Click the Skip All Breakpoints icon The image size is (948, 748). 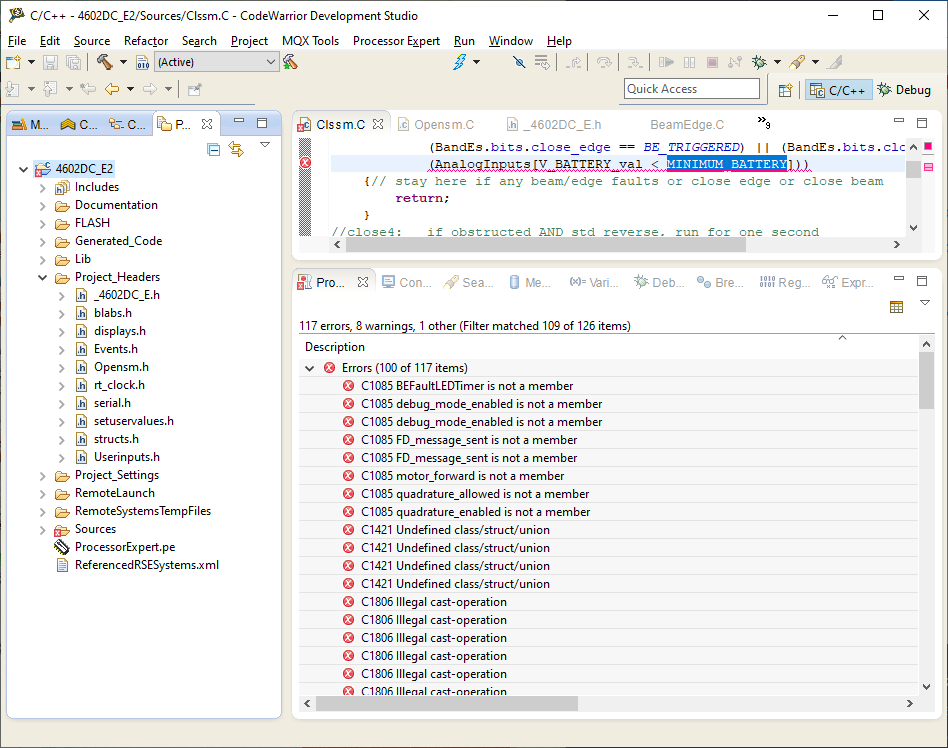coord(519,62)
